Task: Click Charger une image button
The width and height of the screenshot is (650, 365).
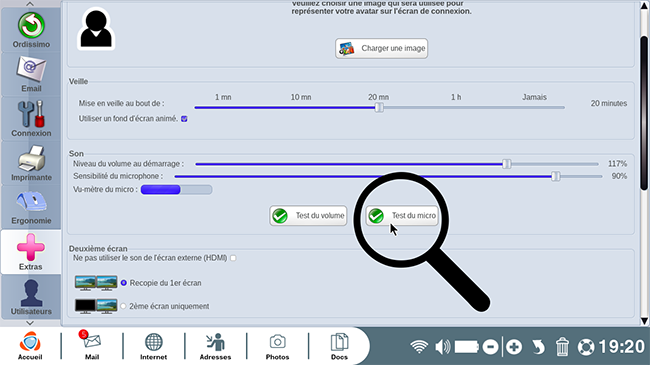Action: [381, 49]
